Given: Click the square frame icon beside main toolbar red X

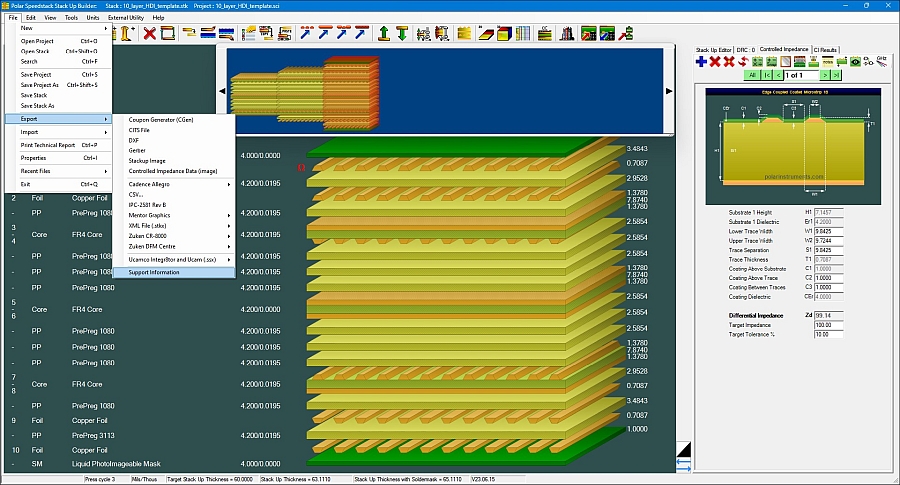Looking at the screenshot, I should coord(168,33).
